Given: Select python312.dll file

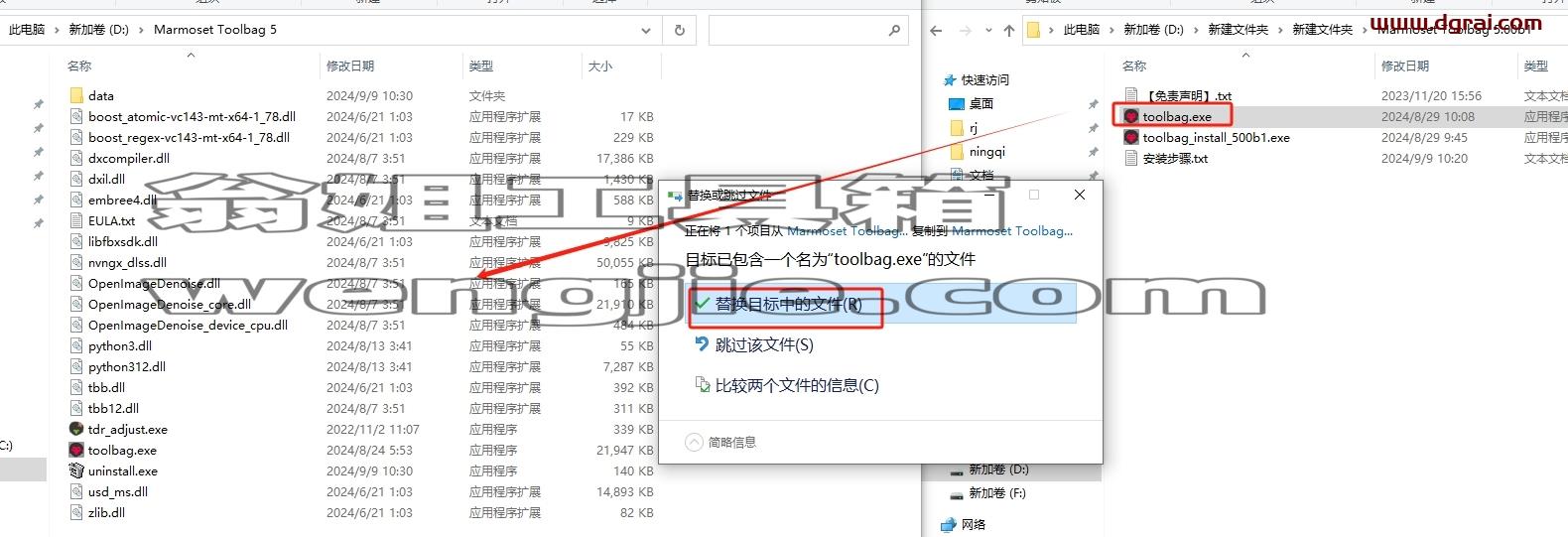Looking at the screenshot, I should point(127,366).
